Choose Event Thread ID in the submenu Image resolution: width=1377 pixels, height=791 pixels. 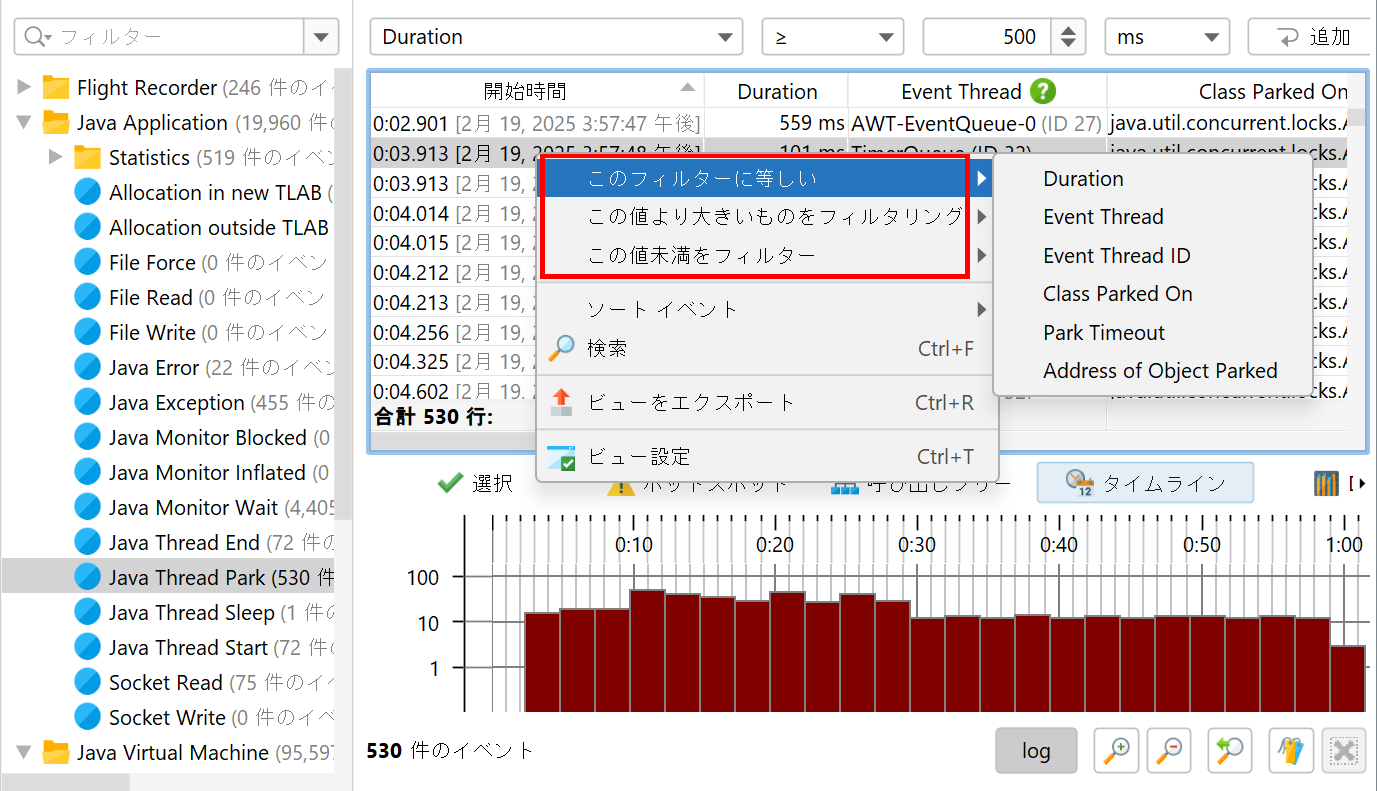point(1152,256)
